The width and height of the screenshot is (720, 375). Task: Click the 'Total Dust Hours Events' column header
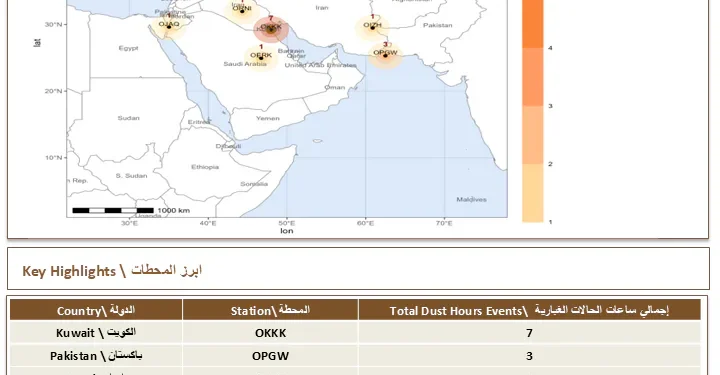point(529,311)
